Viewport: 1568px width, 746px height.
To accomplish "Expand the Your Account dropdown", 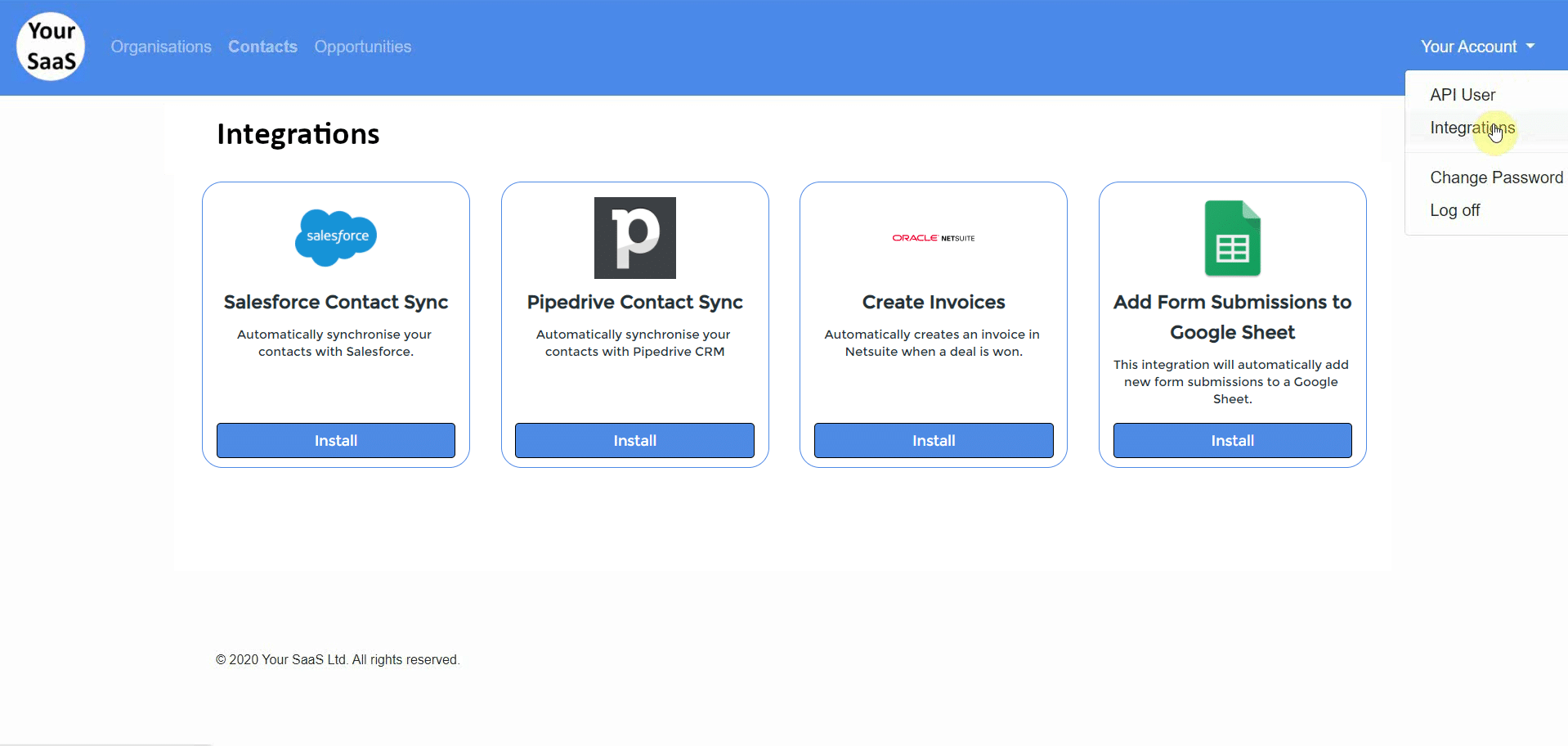I will (x=1477, y=47).
